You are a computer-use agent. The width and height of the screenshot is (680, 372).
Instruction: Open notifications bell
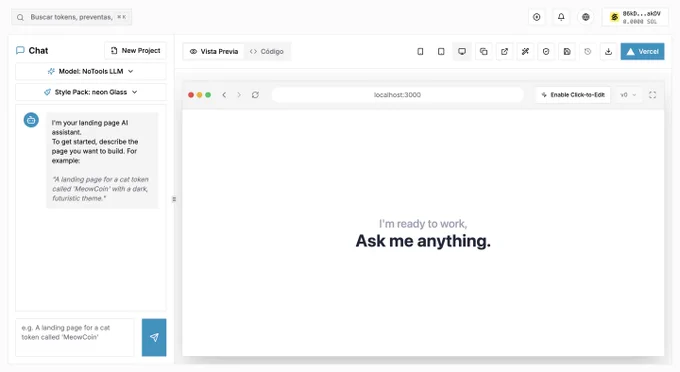[561, 17]
